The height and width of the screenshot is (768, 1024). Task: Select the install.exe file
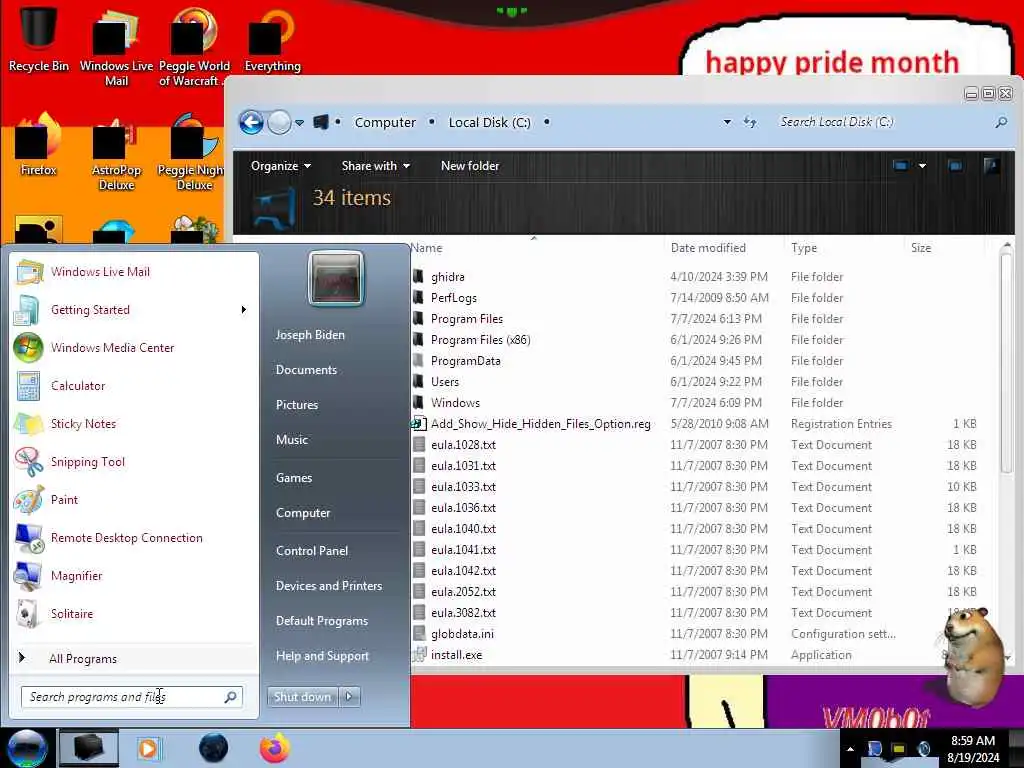click(x=456, y=655)
